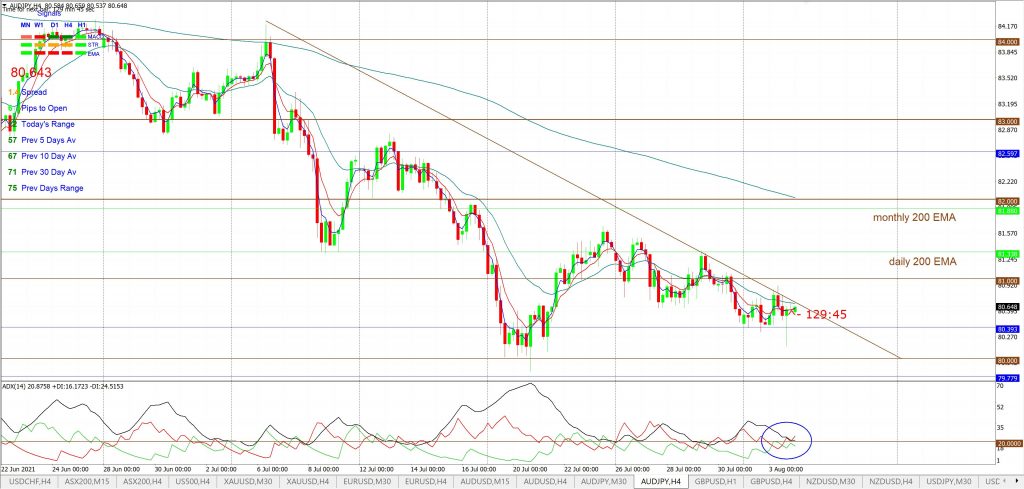Viewport: 1024px width, 489px height.
Task: Click the 81.000 horizontal level label
Action: [1008, 281]
